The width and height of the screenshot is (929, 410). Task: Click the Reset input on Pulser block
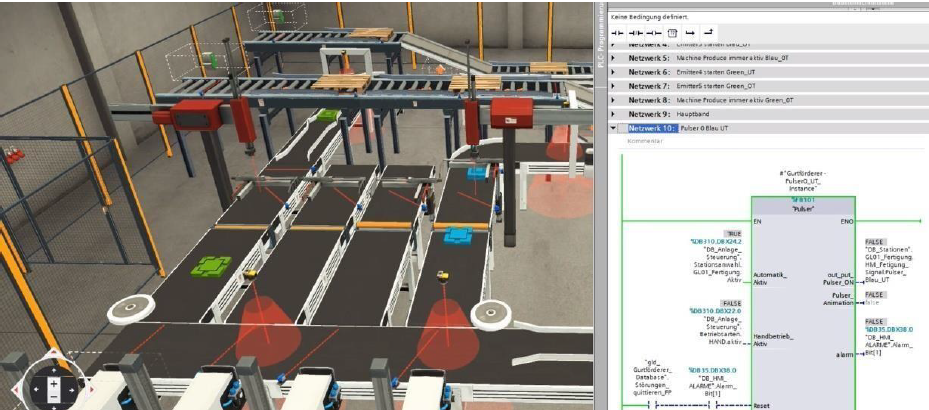tap(764, 406)
